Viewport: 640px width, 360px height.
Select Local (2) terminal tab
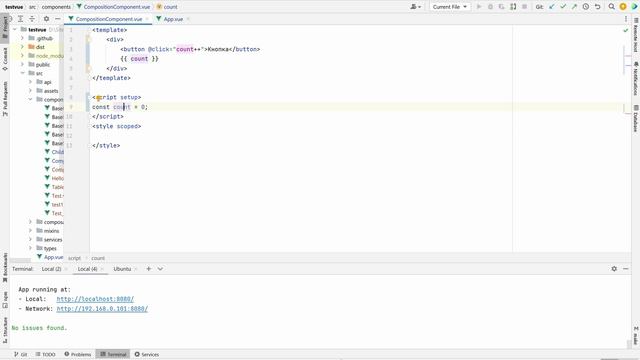click(51, 269)
